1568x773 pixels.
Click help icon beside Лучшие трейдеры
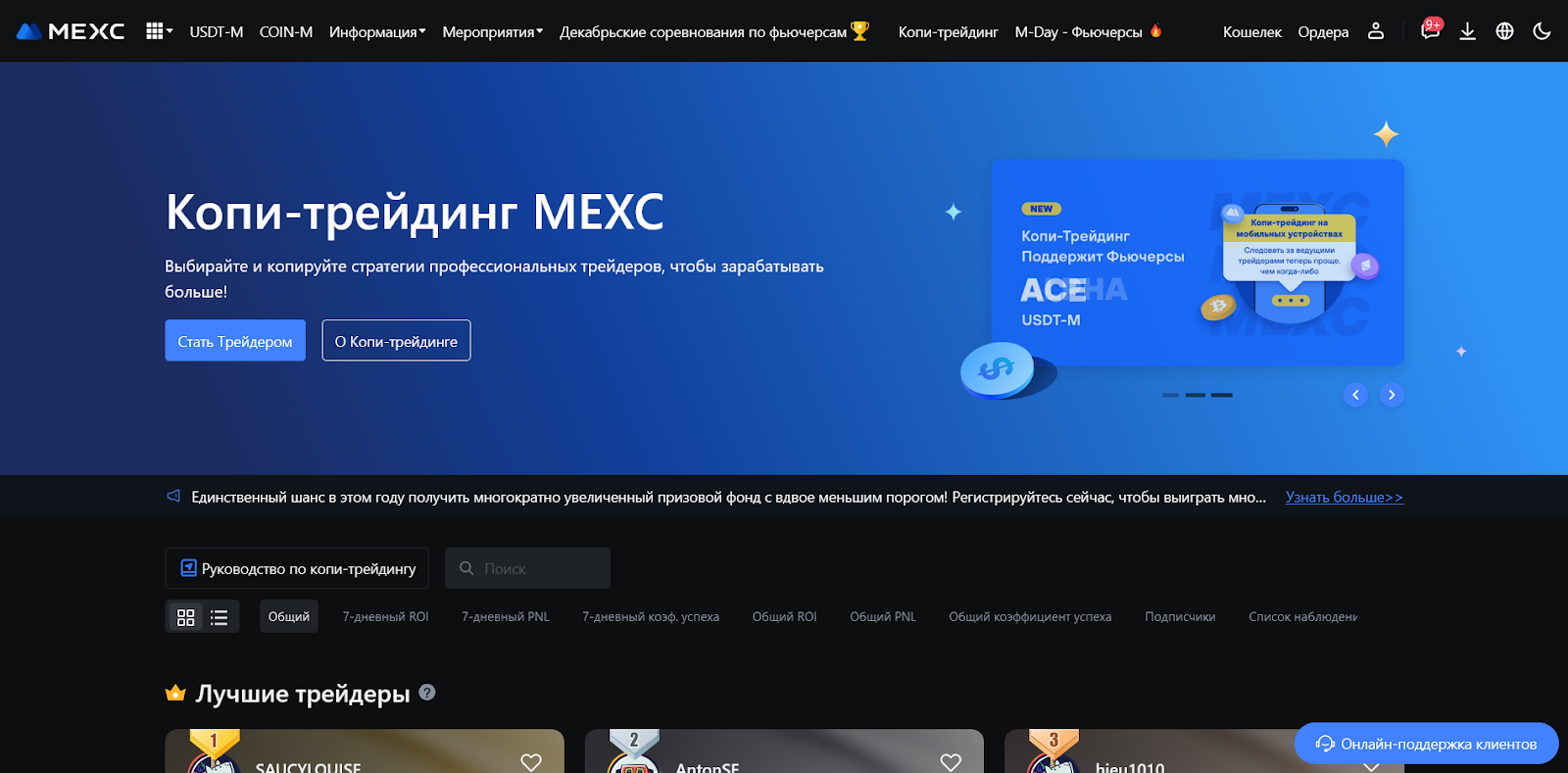click(x=427, y=692)
